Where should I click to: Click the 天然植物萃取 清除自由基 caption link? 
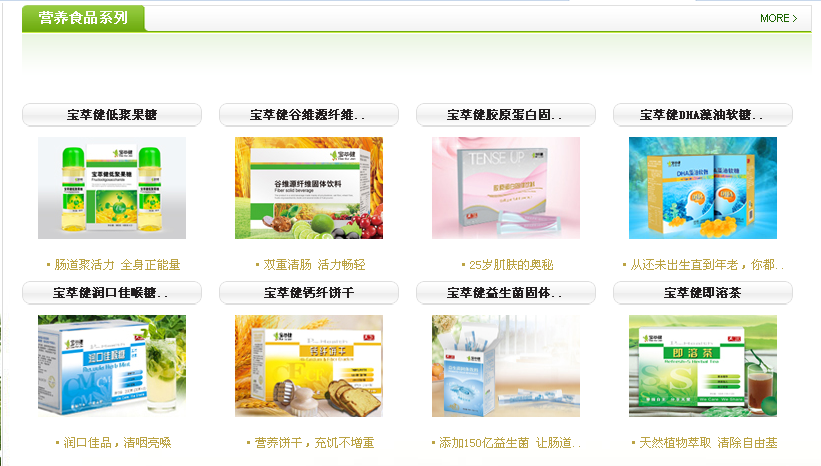coord(708,443)
